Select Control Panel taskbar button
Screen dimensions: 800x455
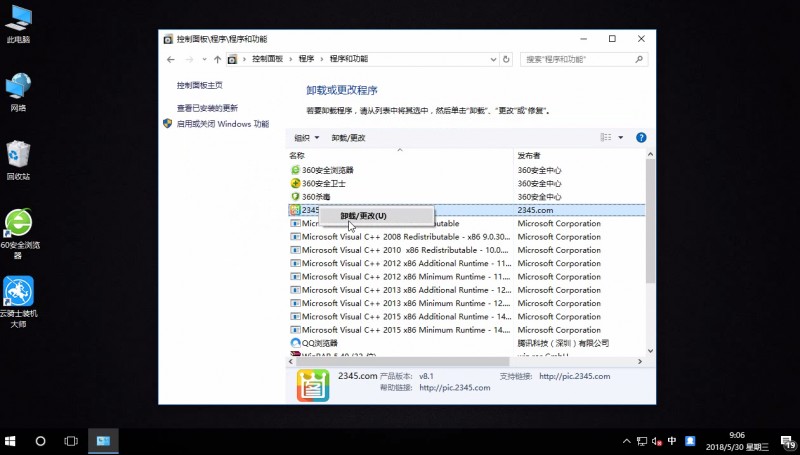pos(103,441)
